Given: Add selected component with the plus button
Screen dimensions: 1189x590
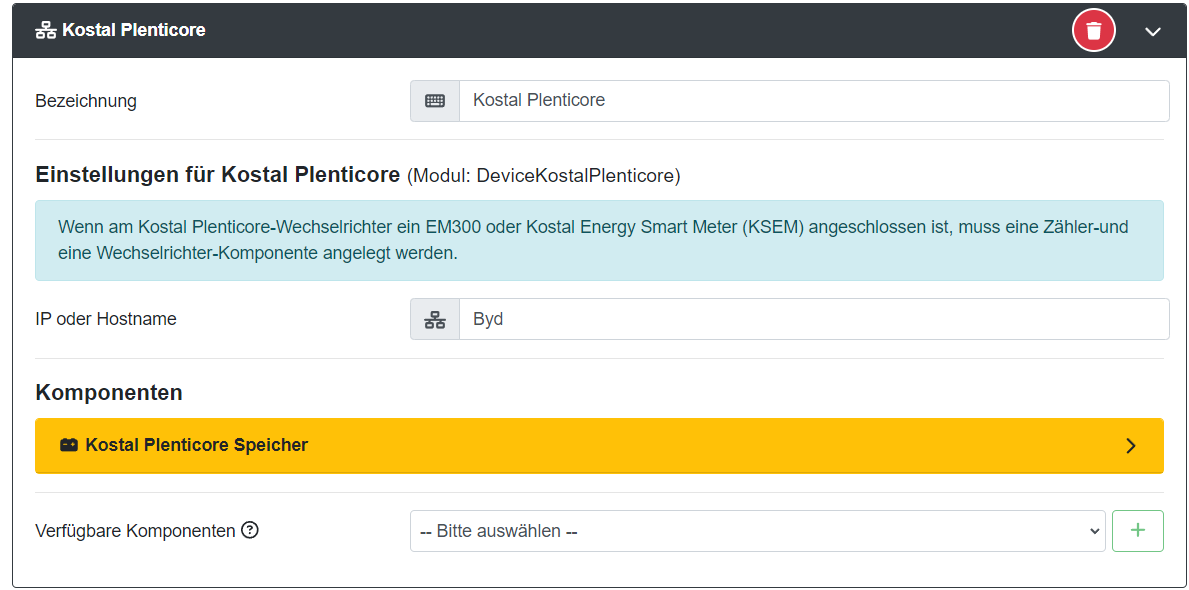Looking at the screenshot, I should click(1137, 531).
